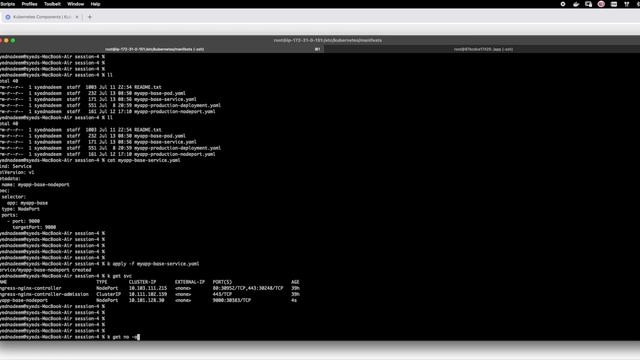Click the '443/TCP' ports value
Viewport: 640px width, 360px height.
click(x=222, y=295)
